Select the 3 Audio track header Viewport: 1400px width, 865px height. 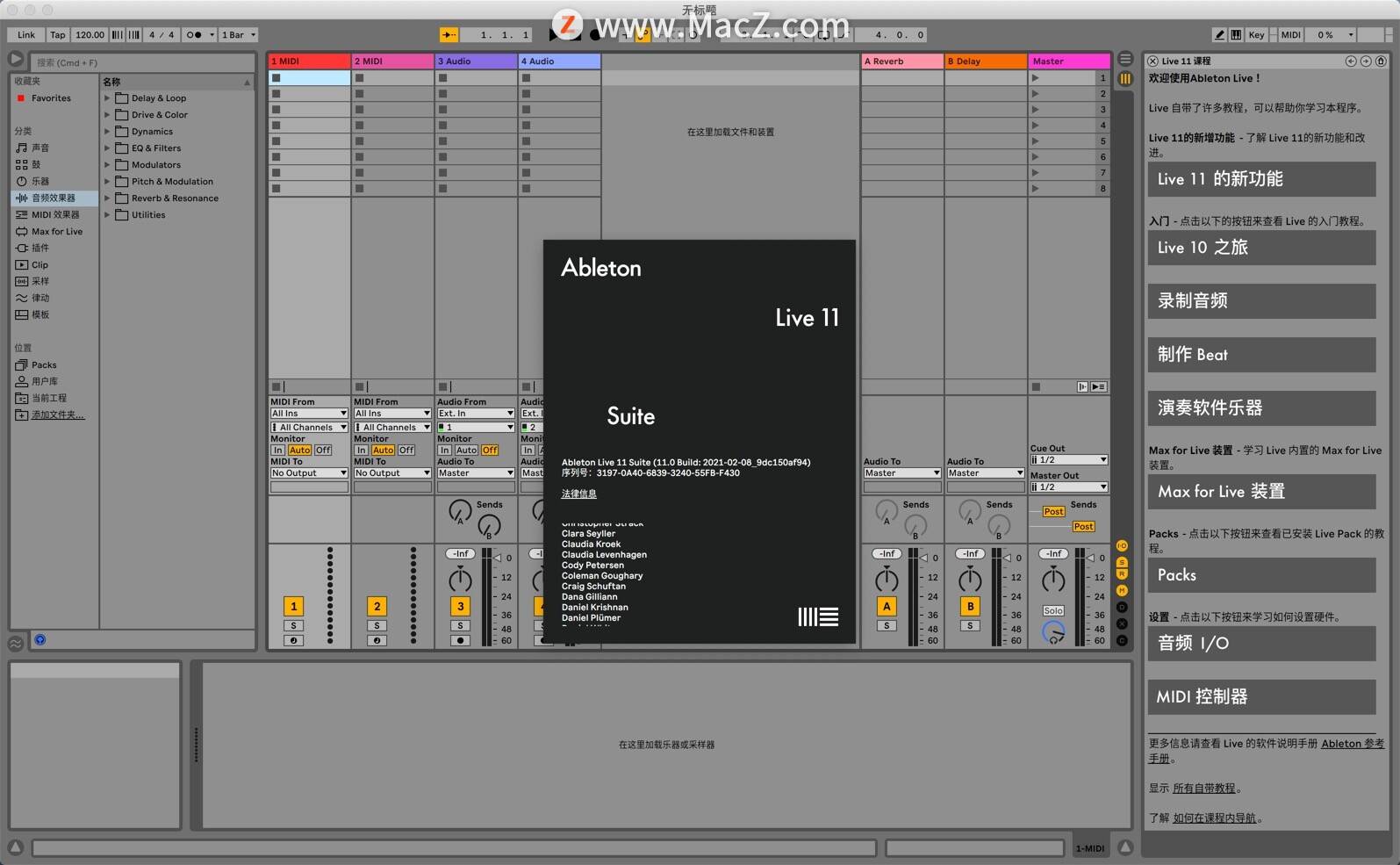pyautogui.click(x=476, y=61)
